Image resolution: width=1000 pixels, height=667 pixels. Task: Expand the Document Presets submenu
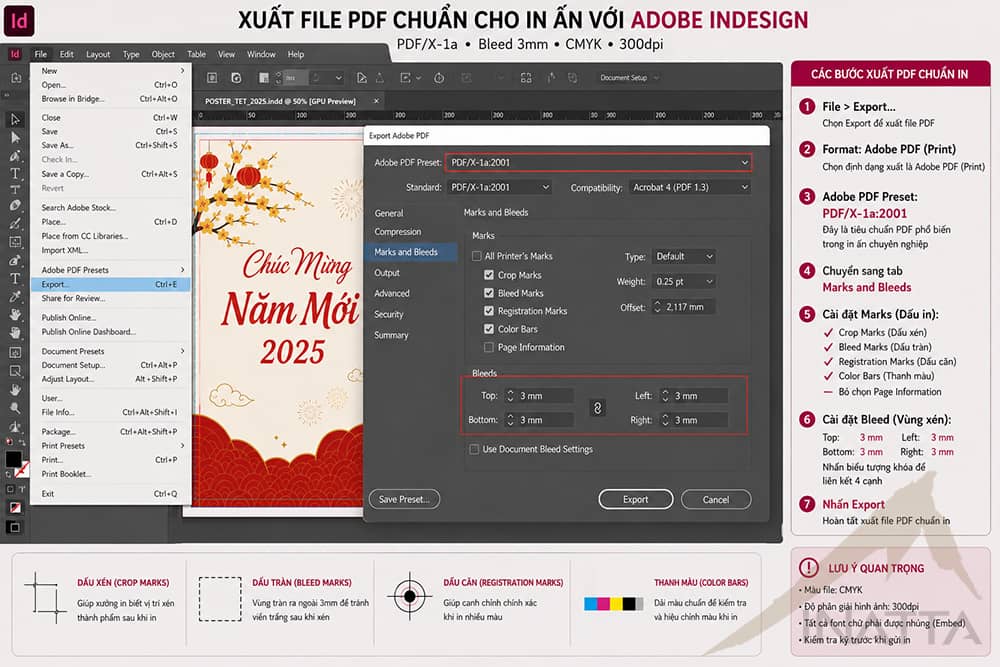pyautogui.click(x=111, y=351)
